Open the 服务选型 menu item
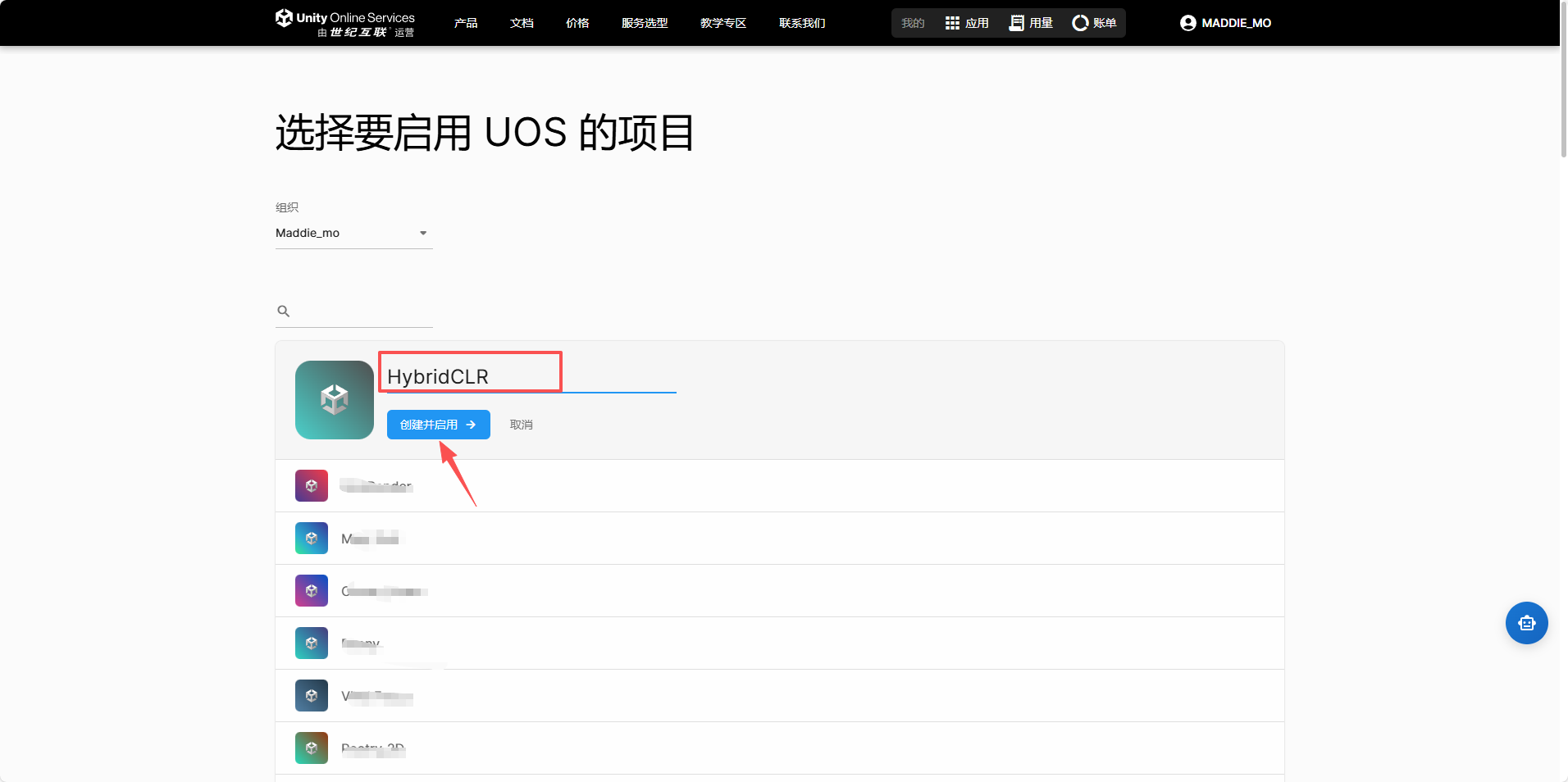1568x782 pixels. click(x=645, y=23)
